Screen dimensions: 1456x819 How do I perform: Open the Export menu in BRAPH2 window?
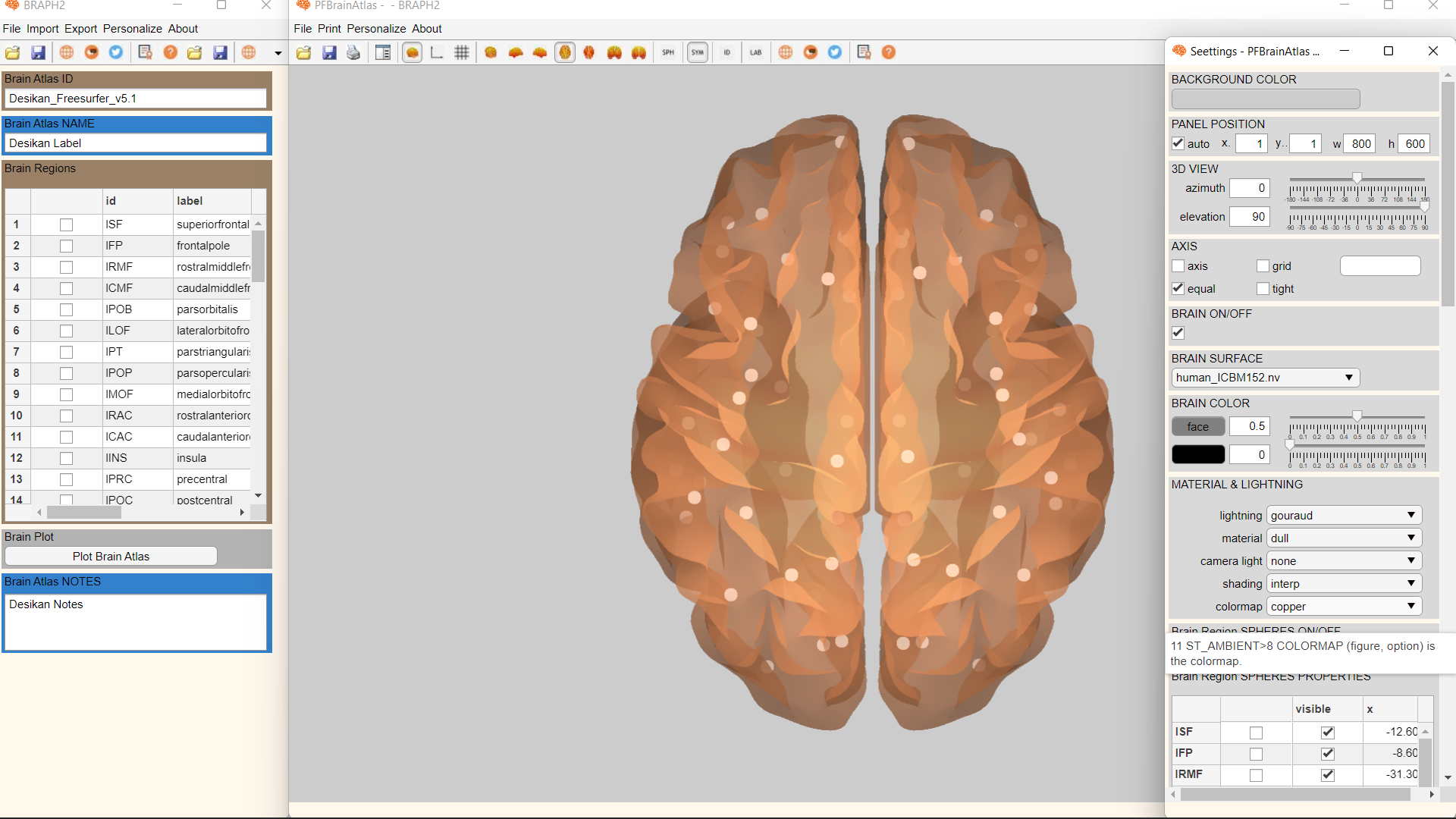point(80,29)
